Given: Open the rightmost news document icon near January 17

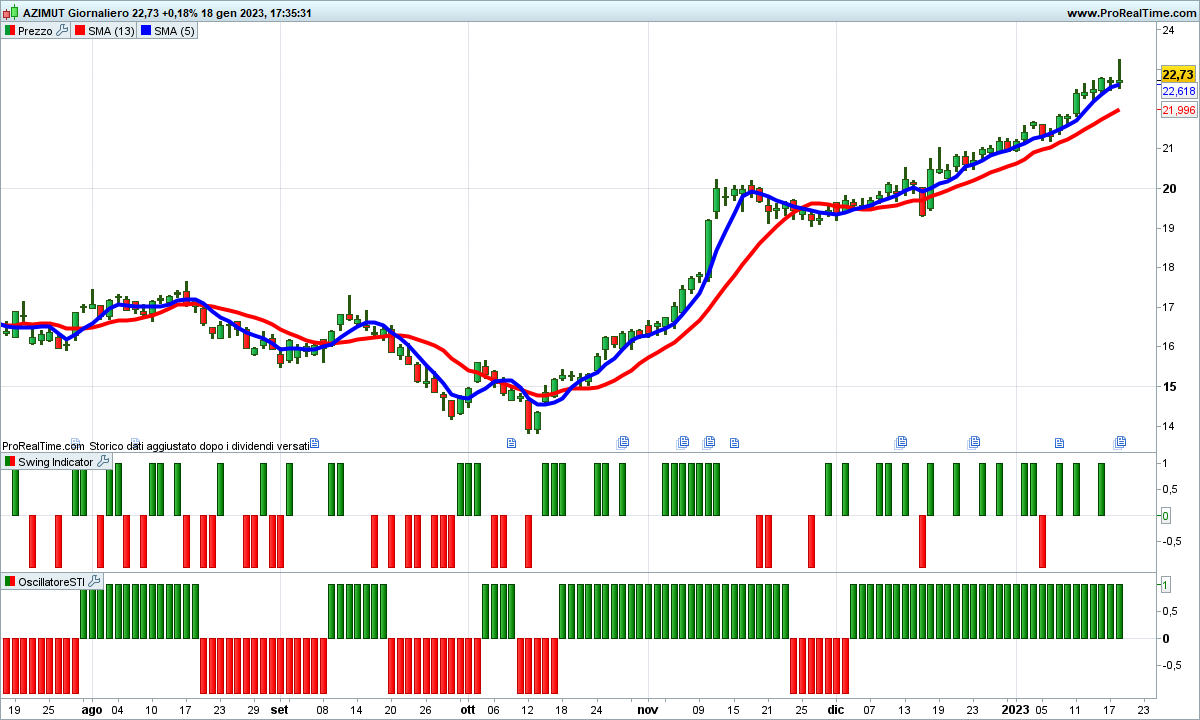Looking at the screenshot, I should coord(1121,441).
